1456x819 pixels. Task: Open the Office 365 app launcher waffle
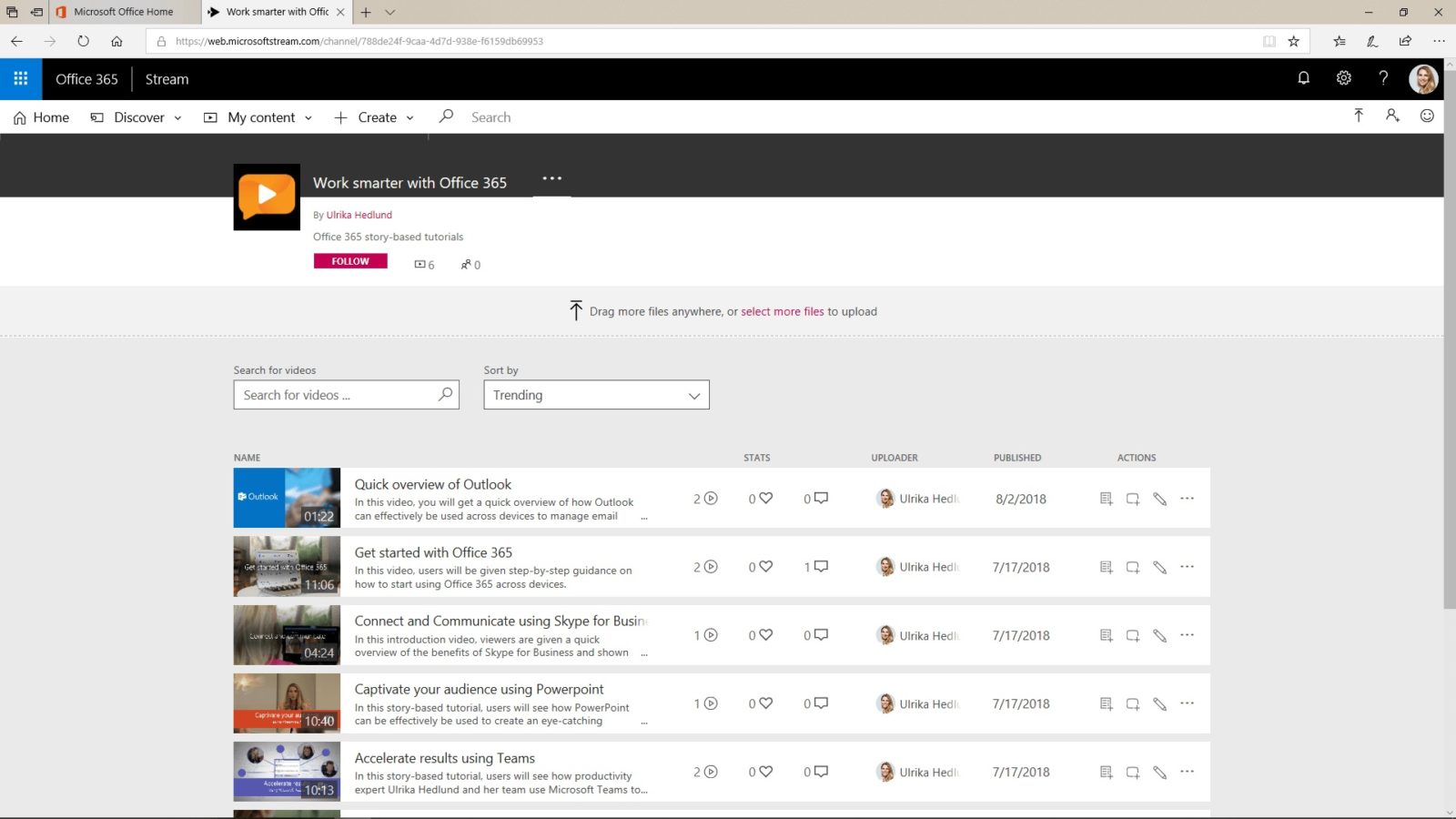pos(20,79)
